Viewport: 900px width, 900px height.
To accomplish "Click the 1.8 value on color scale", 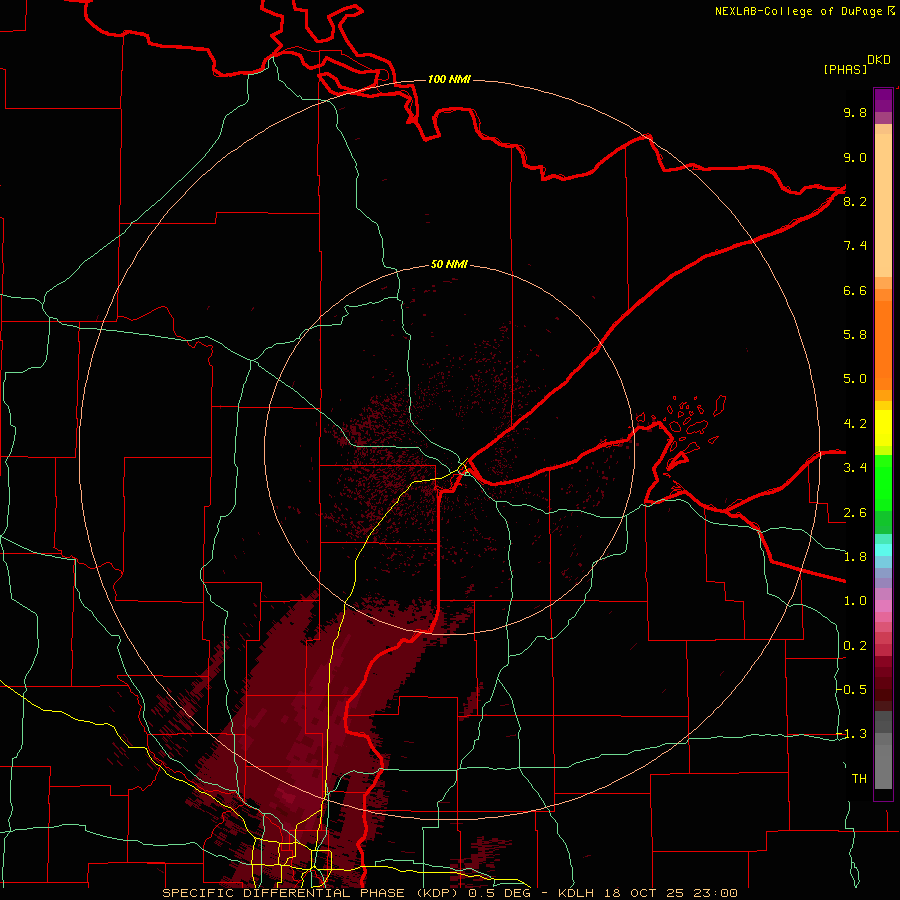I will pyautogui.click(x=855, y=557).
